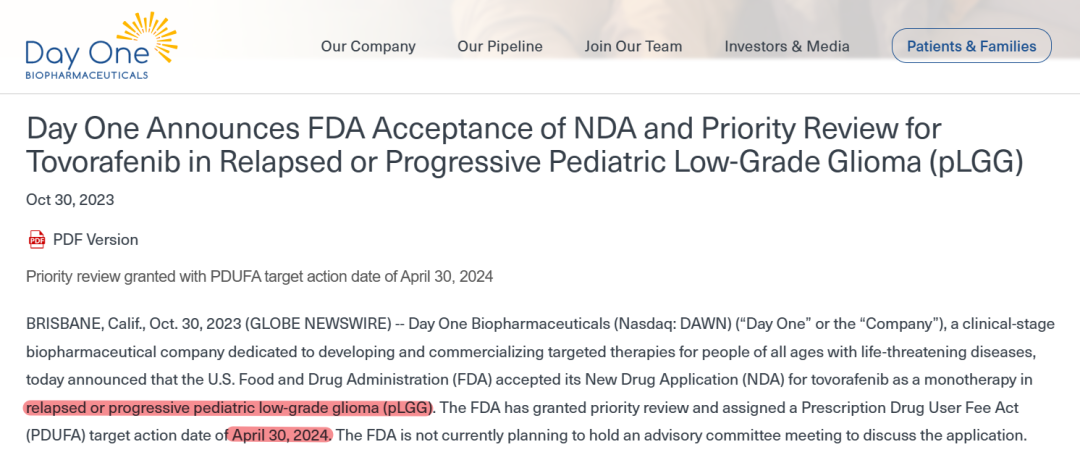This screenshot has width=1080, height=455.
Task: Click the press release headline about Tovorafenib
Action: [x=524, y=145]
